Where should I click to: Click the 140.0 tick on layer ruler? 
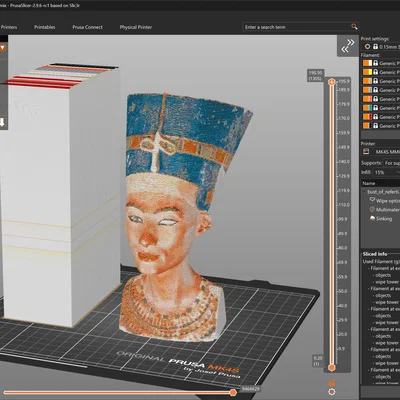tap(344, 161)
